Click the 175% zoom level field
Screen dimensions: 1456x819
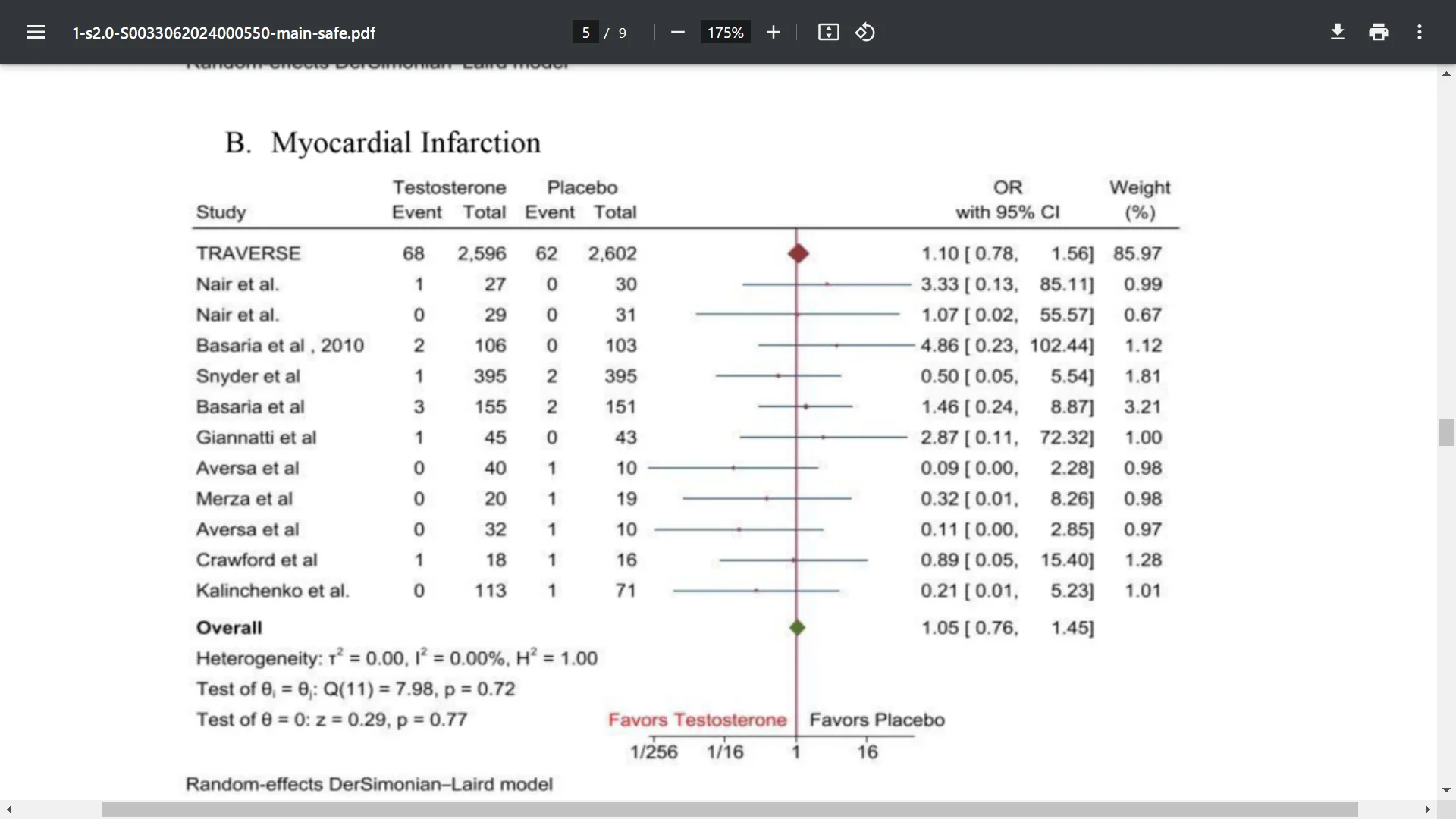click(725, 33)
